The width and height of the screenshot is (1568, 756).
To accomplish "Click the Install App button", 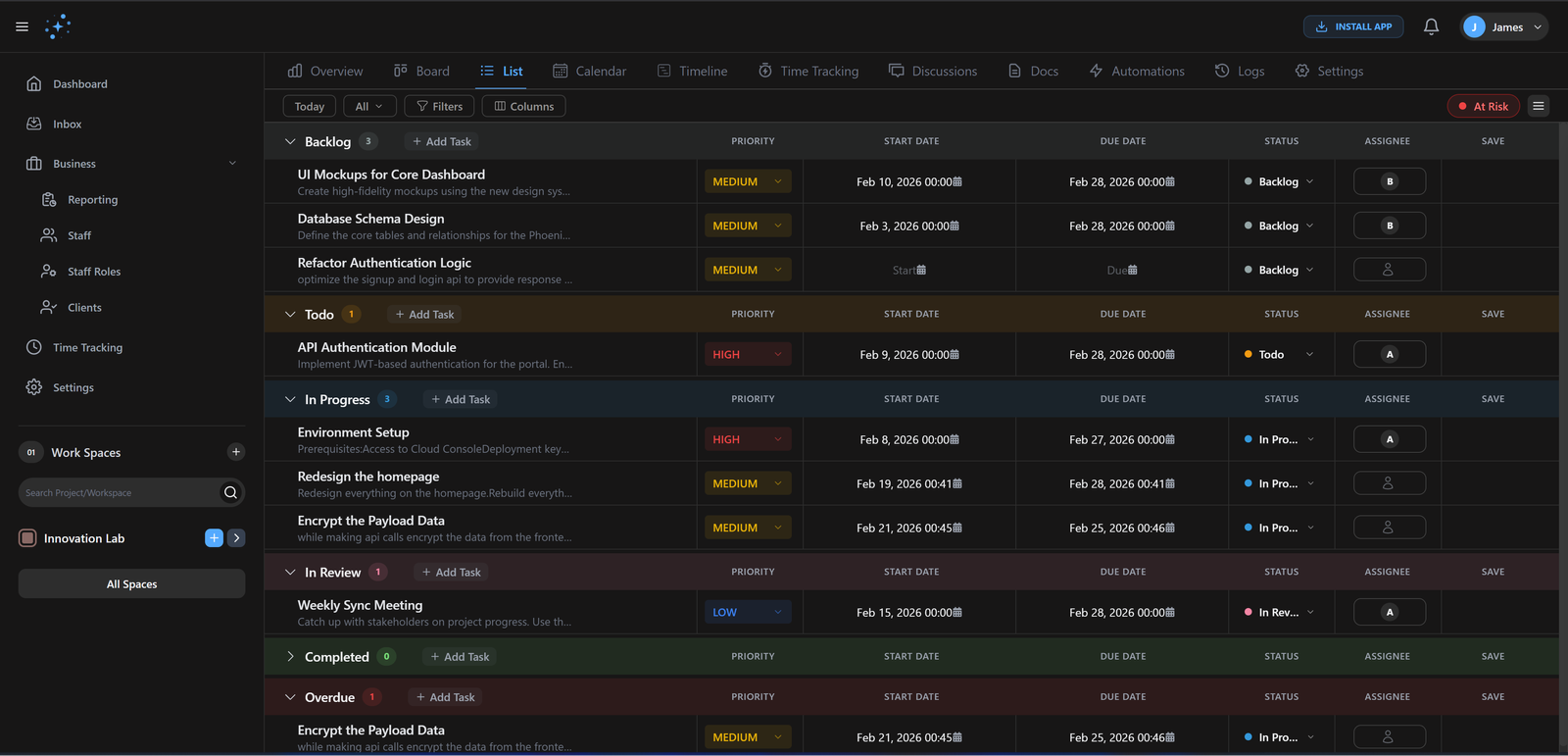I will coord(1352,26).
